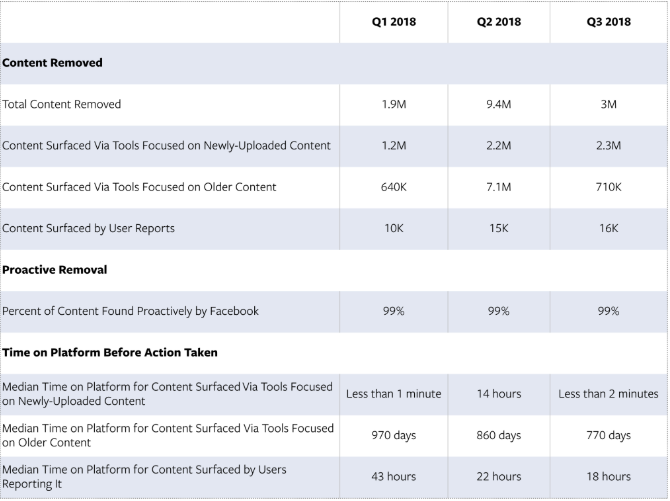Select the Less than 1 minute cell

coord(394,394)
